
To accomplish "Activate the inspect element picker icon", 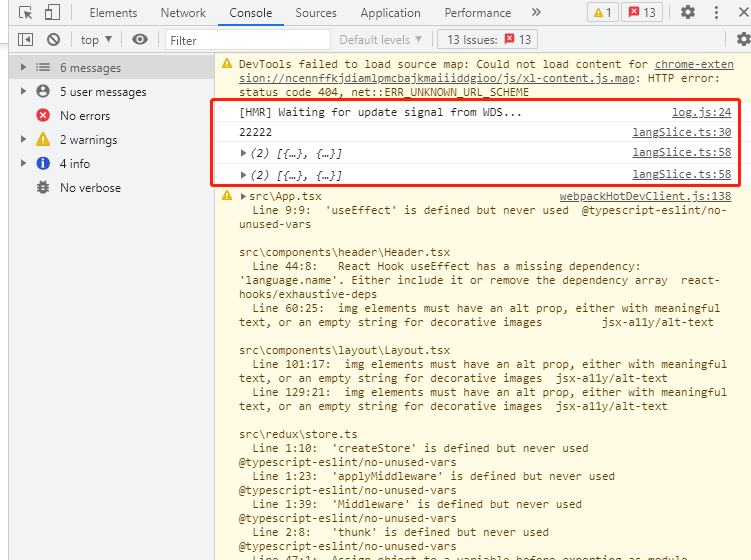I will click(x=25, y=12).
